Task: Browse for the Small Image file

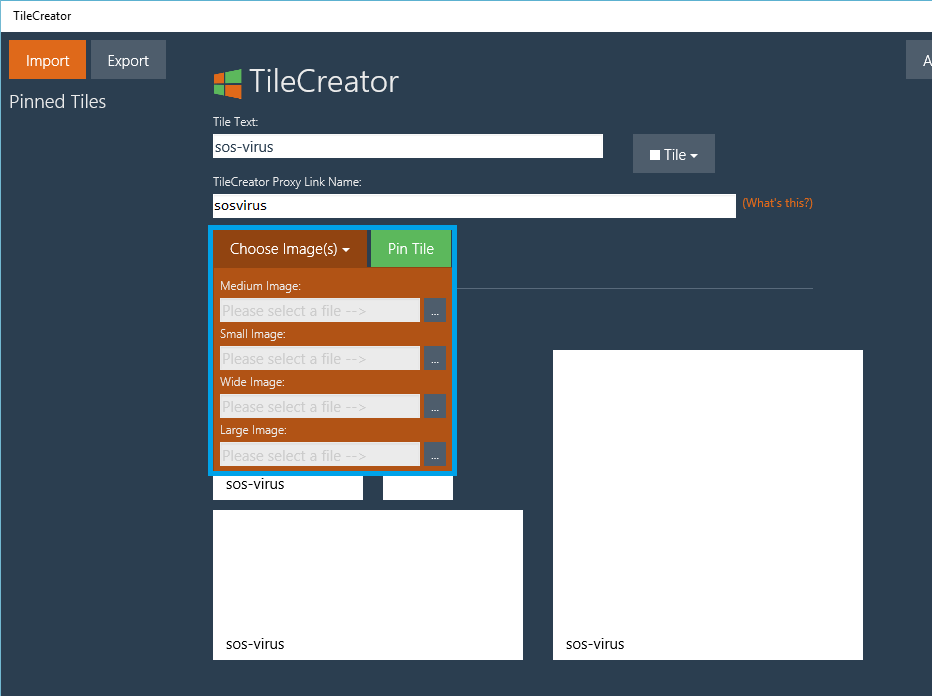Action: point(434,358)
